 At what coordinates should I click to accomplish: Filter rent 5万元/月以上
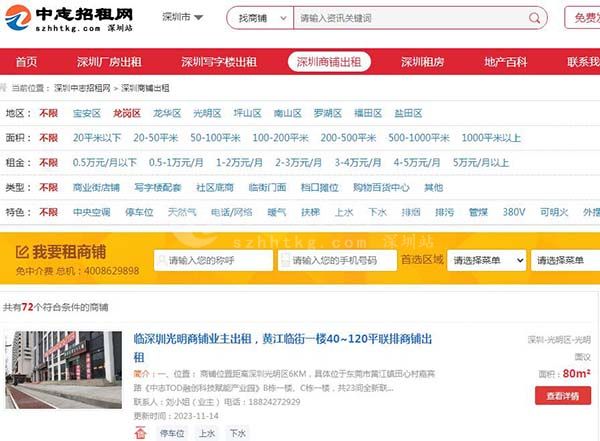(481, 162)
